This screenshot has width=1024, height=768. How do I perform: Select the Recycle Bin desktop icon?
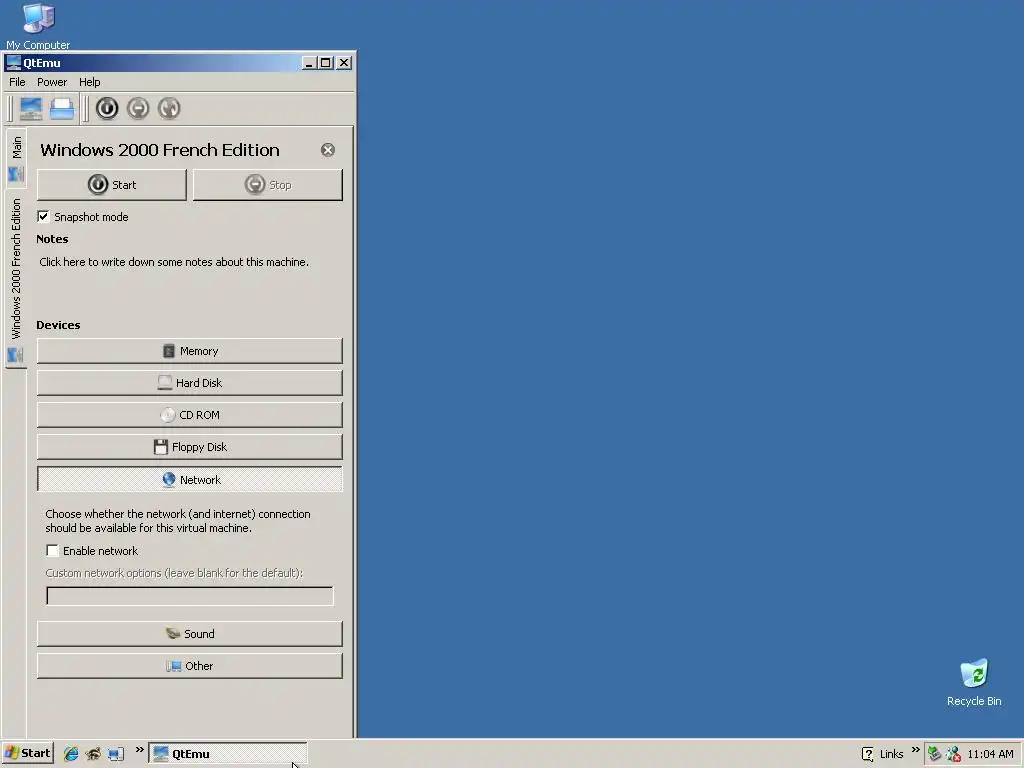tap(974, 682)
